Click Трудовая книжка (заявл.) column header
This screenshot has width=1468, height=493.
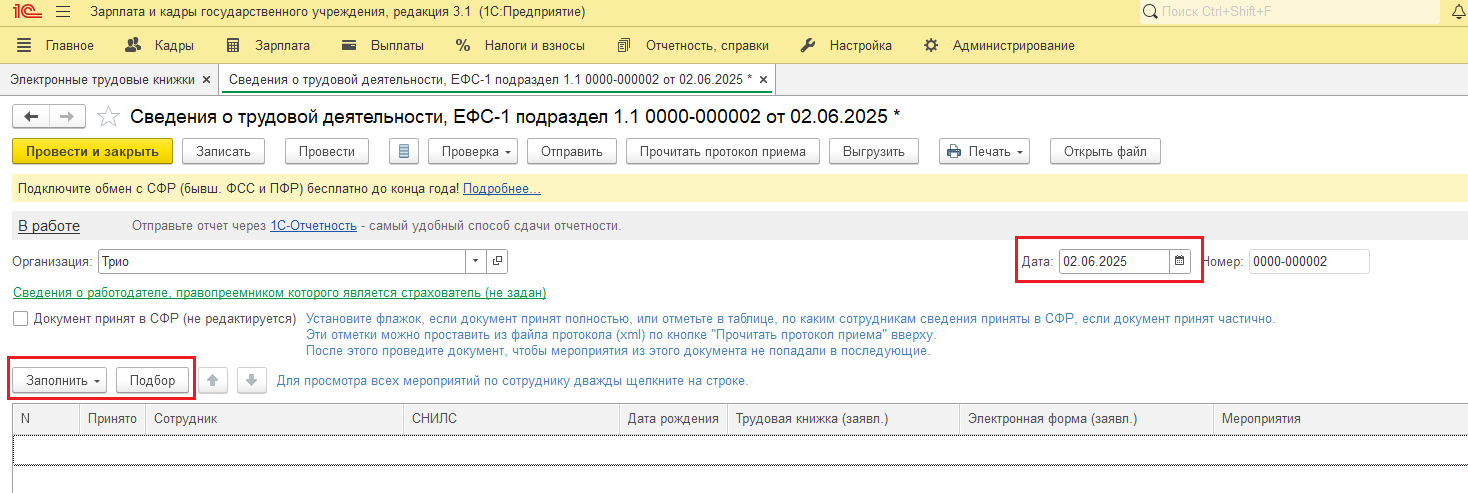(x=843, y=419)
